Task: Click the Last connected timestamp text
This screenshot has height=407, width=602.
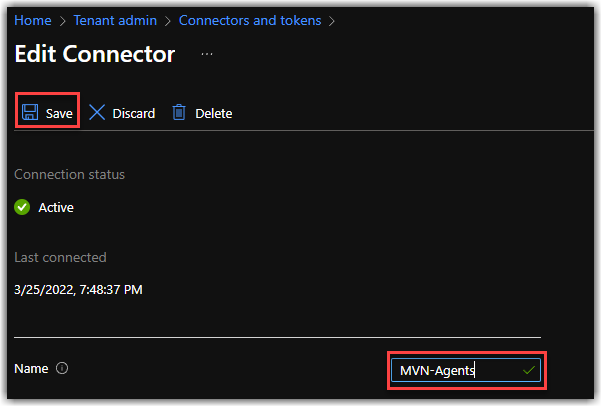Action: [x=78, y=290]
